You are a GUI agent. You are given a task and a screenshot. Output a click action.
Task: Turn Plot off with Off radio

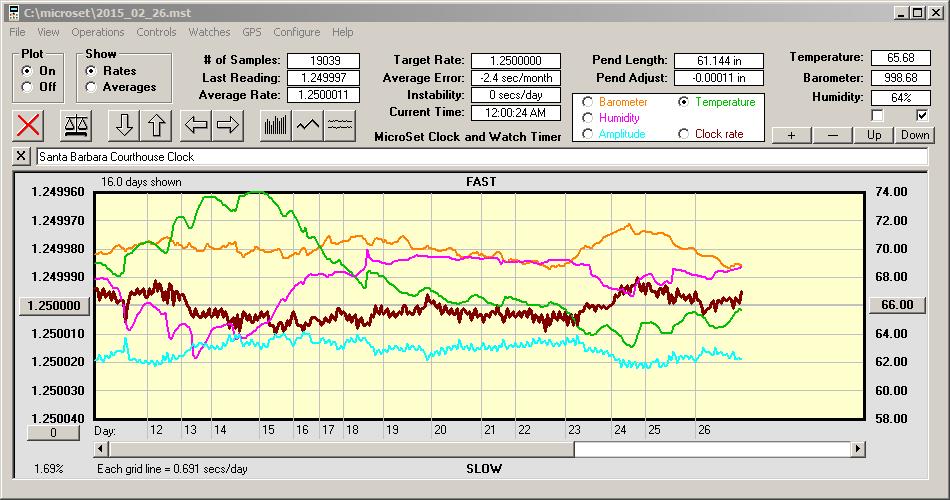[27, 87]
